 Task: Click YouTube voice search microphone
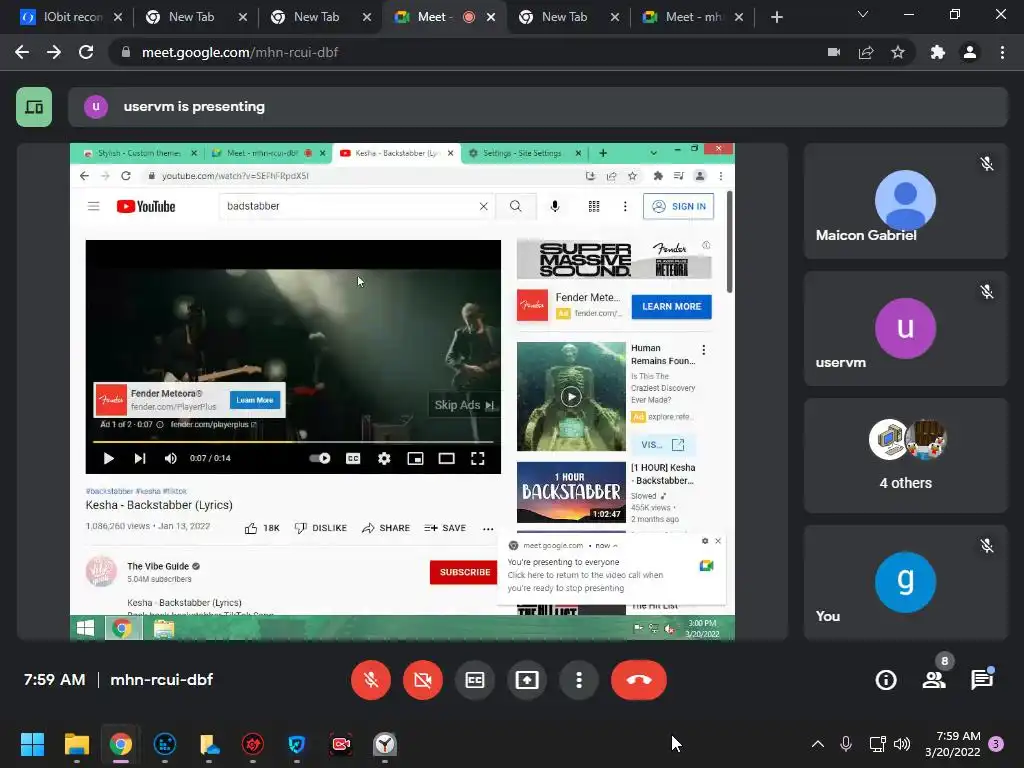click(554, 206)
